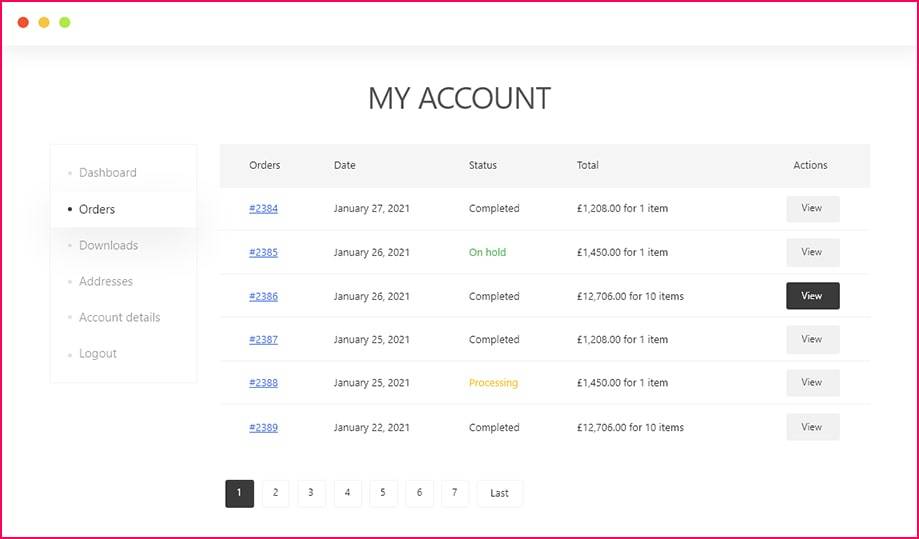View the January 22 order #2389

(812, 427)
